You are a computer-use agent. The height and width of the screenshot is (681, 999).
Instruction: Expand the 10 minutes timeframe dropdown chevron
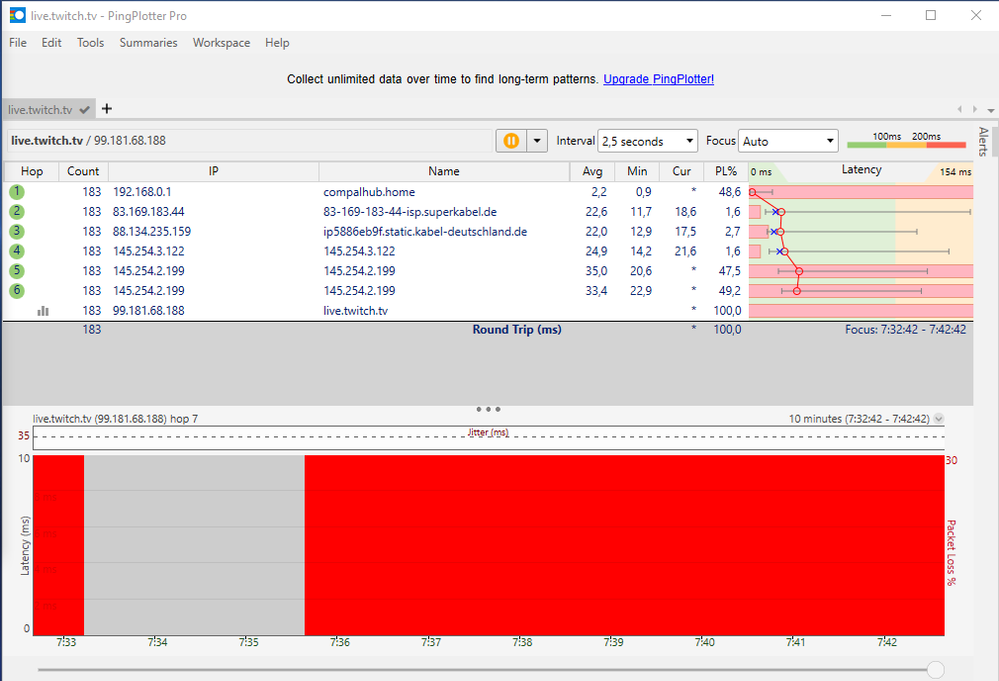click(x=938, y=419)
